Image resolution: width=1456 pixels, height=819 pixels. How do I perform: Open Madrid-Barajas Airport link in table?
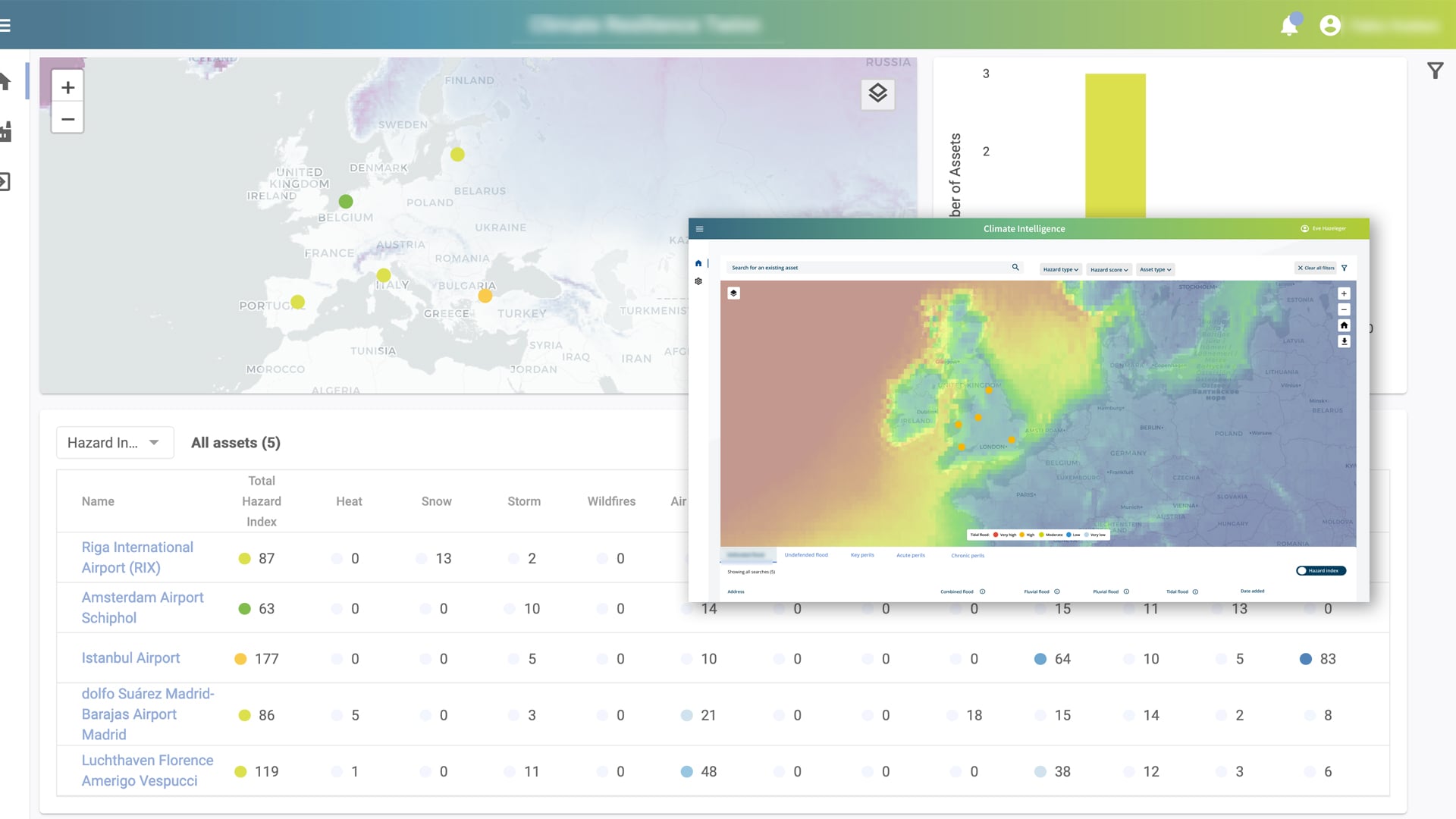click(148, 714)
